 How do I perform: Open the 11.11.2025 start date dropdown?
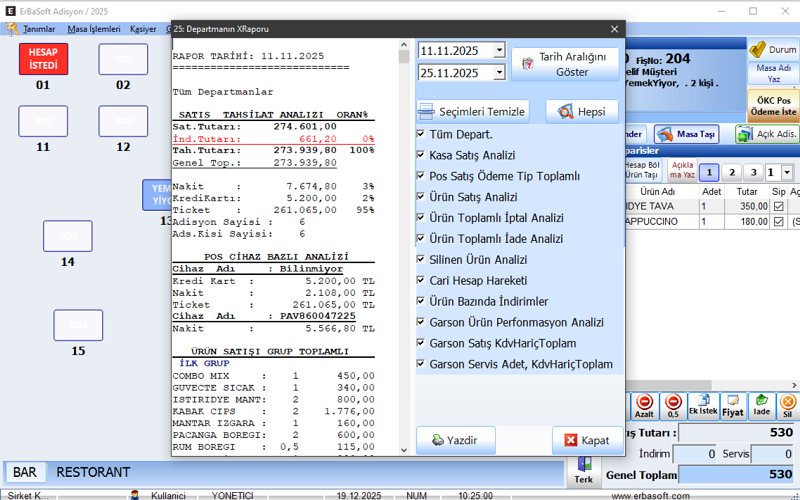498,51
